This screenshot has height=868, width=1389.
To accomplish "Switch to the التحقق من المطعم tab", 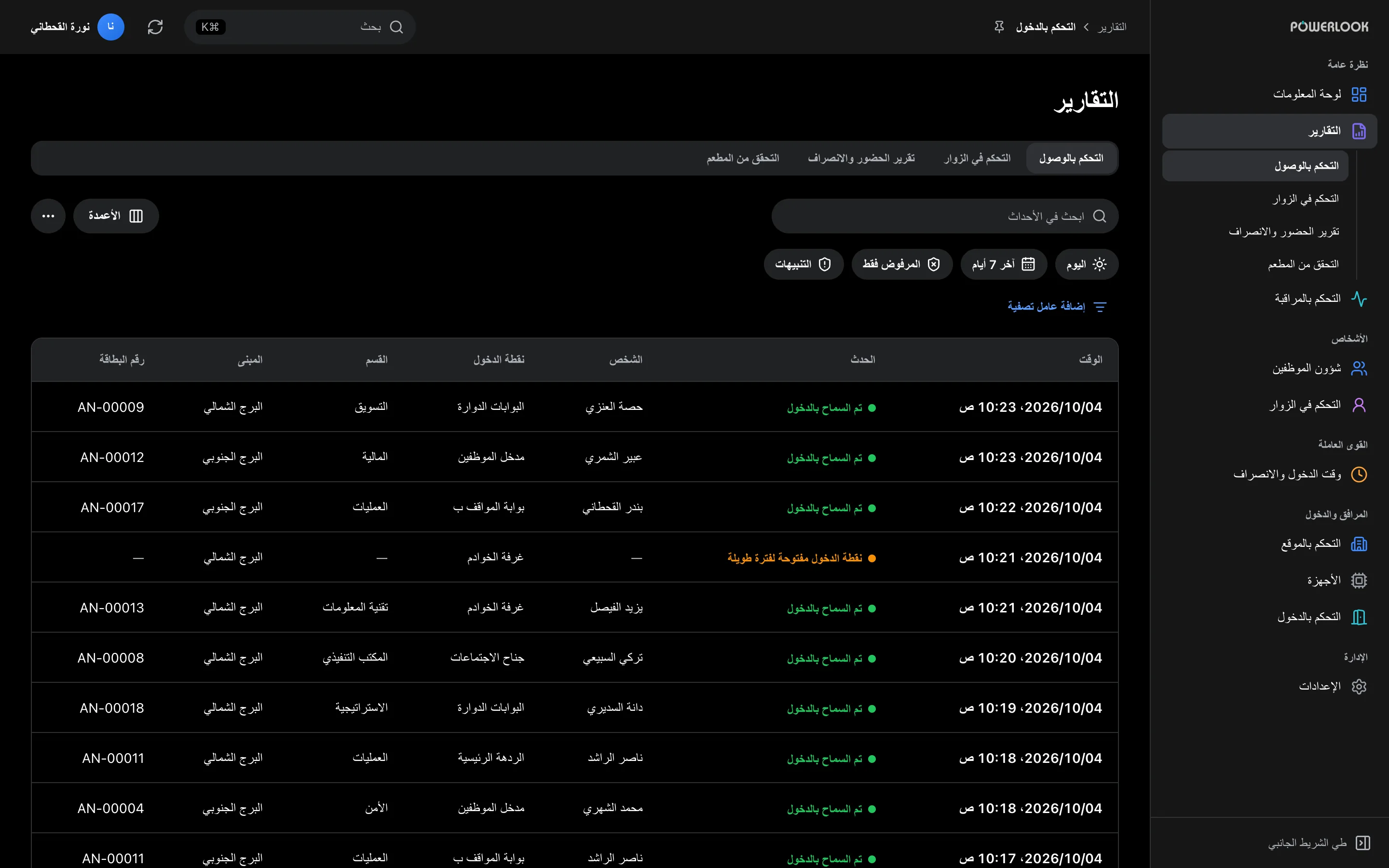I will 743,159.
